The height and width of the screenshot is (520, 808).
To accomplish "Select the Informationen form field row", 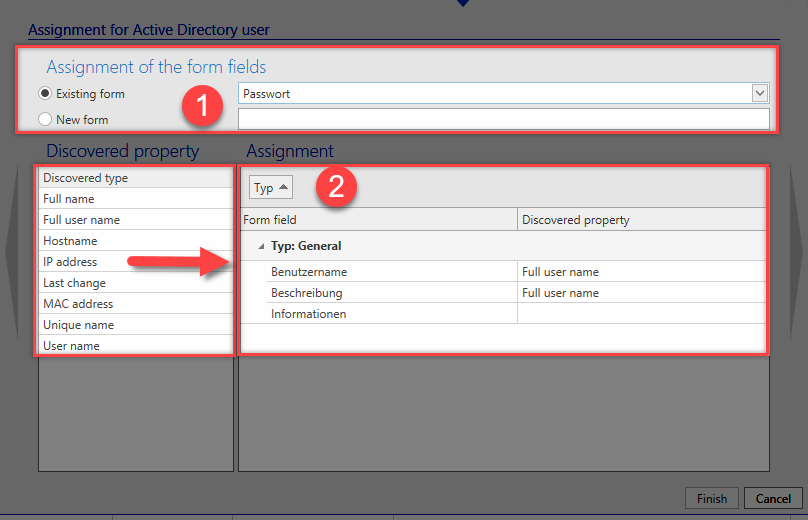I will 392,314.
